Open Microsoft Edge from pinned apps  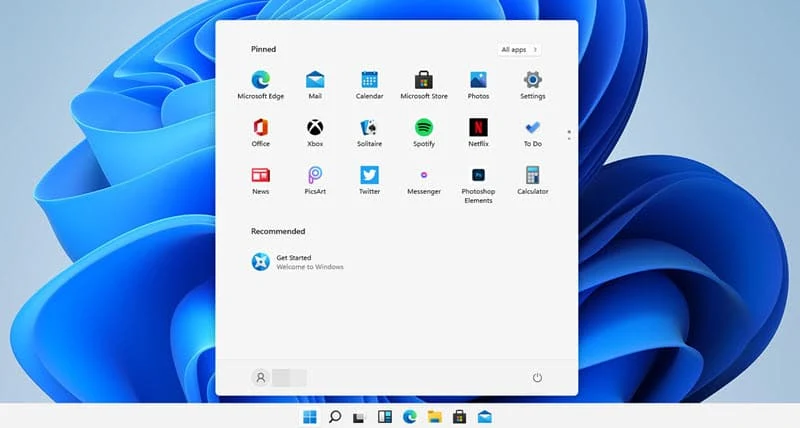tap(260, 85)
